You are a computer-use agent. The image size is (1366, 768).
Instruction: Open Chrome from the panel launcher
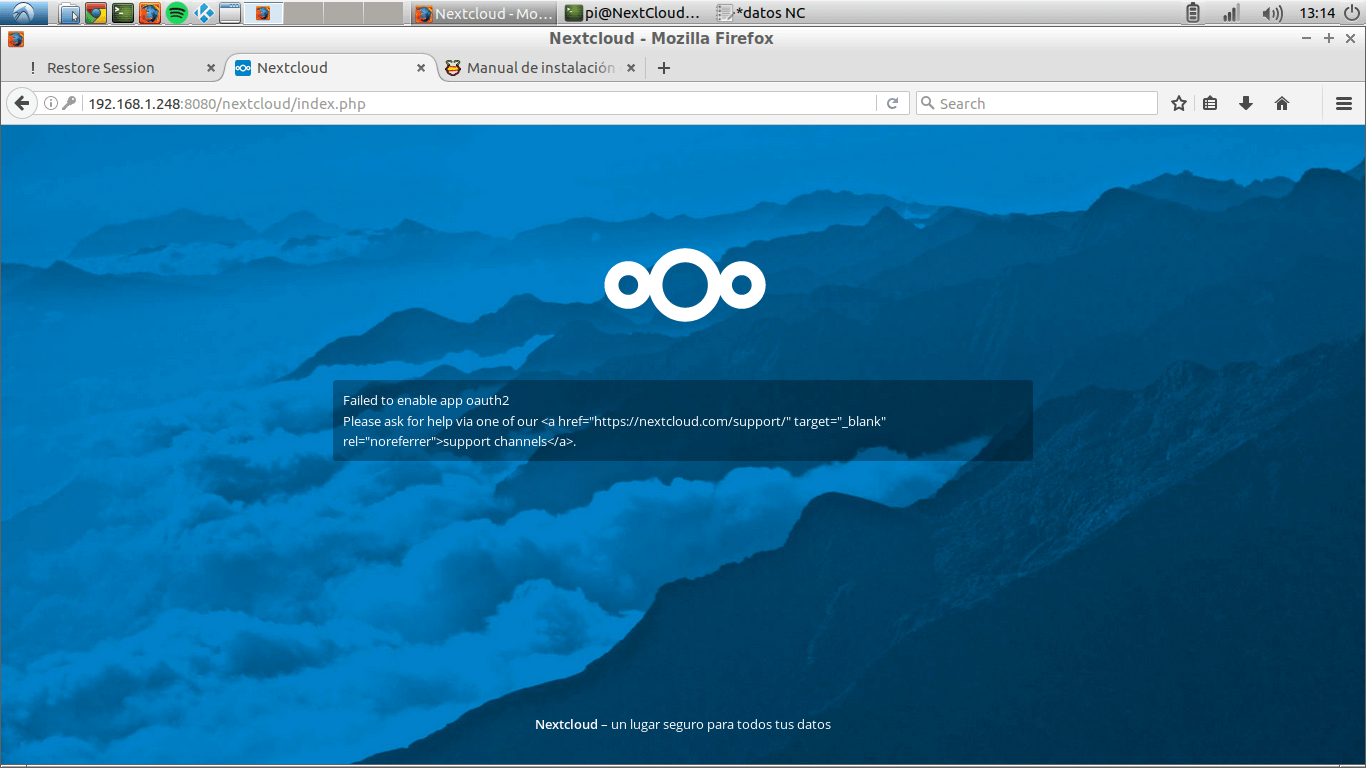point(96,13)
